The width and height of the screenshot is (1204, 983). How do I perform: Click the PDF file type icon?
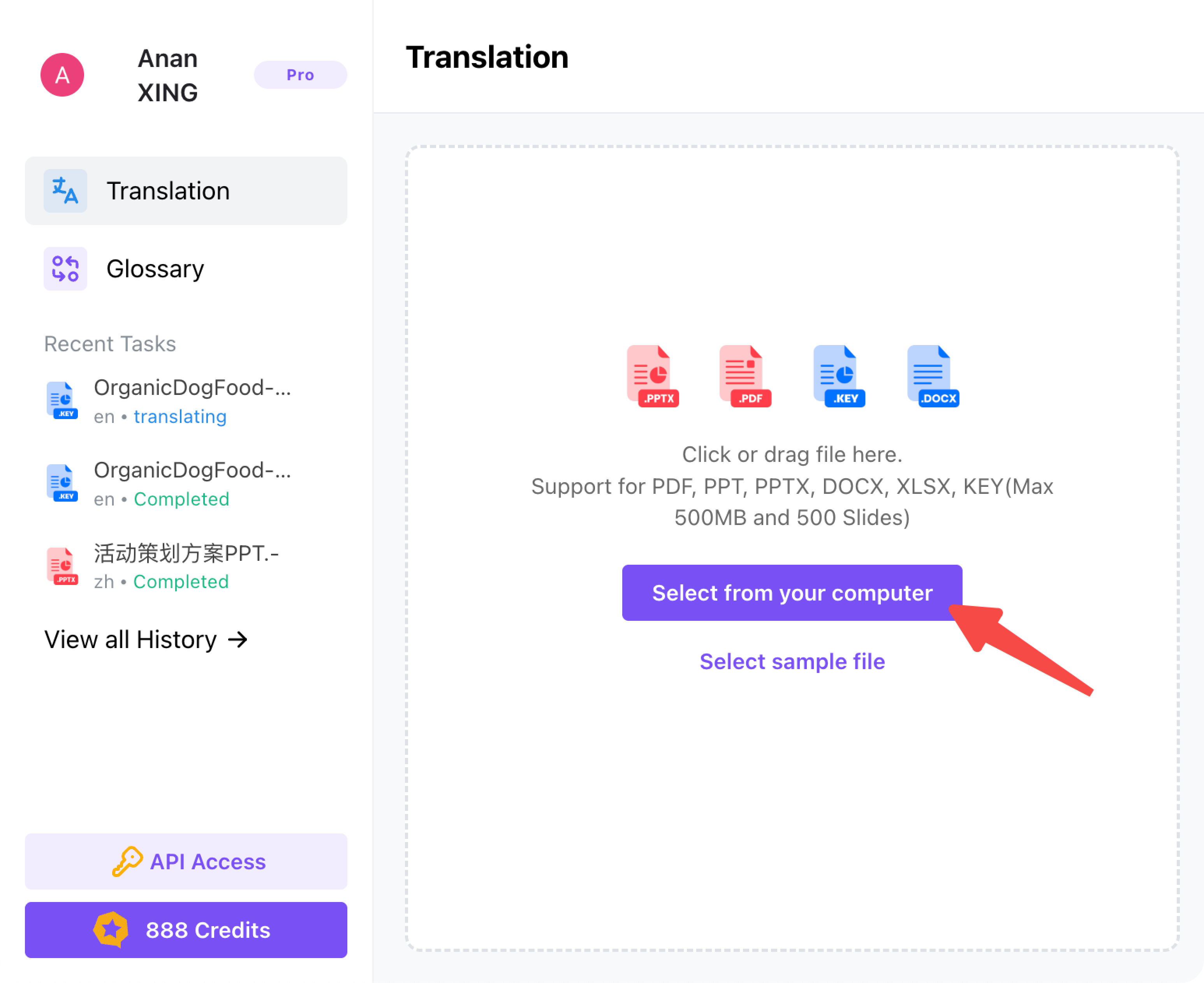tap(745, 376)
